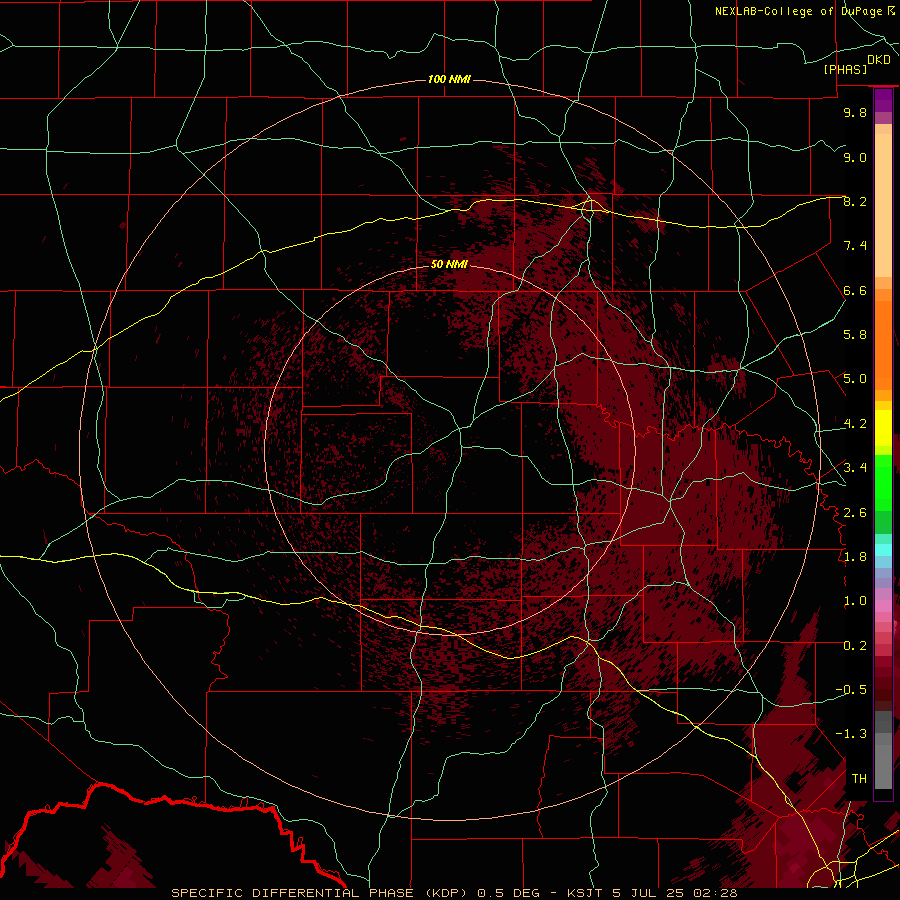
Task: Select the bright green segment of color bar
Action: pos(883,482)
